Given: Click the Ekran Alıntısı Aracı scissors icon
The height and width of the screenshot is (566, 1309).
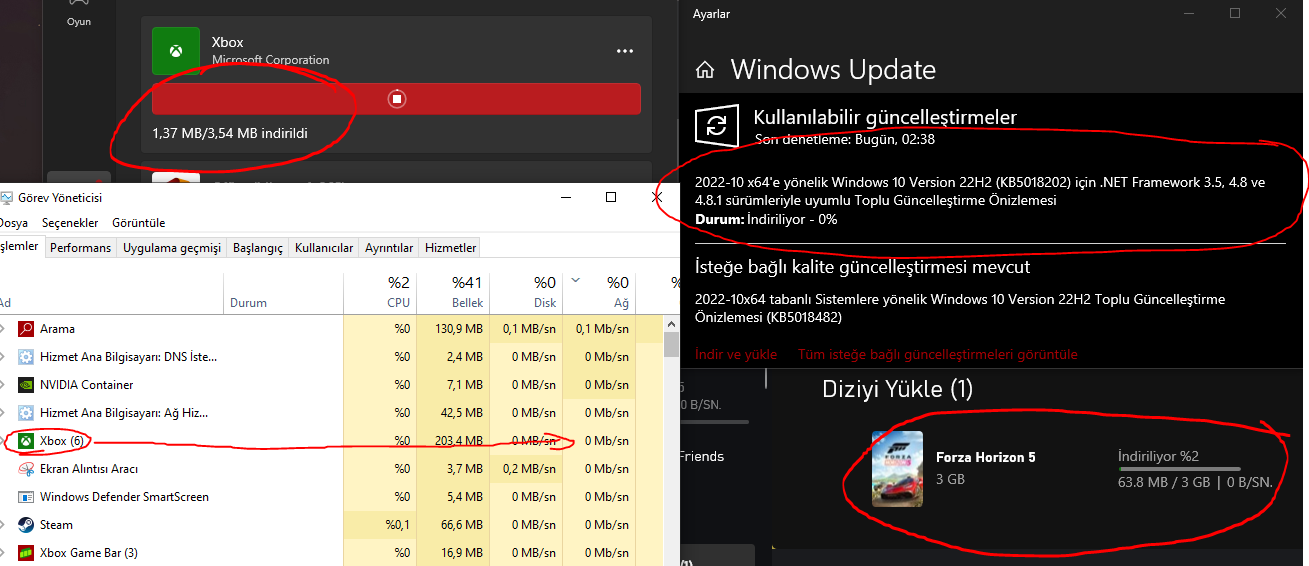Looking at the screenshot, I should [x=25, y=469].
